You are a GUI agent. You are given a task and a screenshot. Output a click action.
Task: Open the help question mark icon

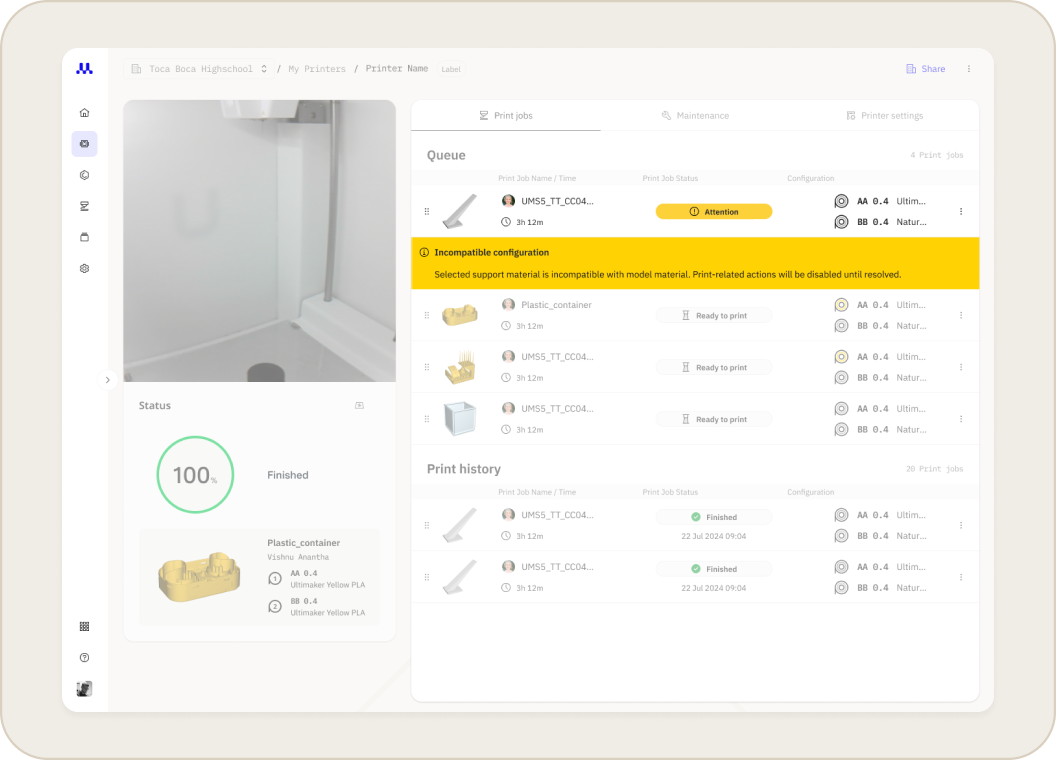pyautogui.click(x=84, y=658)
